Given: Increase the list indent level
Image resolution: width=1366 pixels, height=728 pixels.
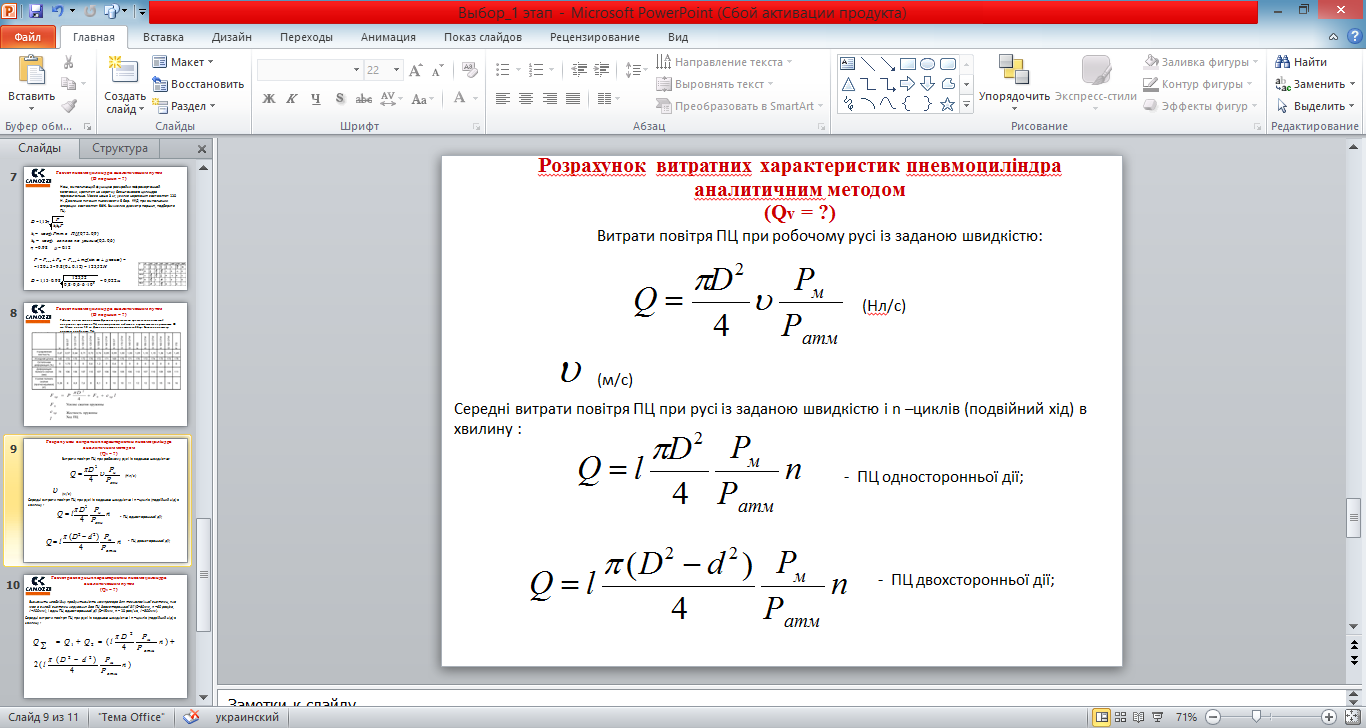Looking at the screenshot, I should (603, 70).
